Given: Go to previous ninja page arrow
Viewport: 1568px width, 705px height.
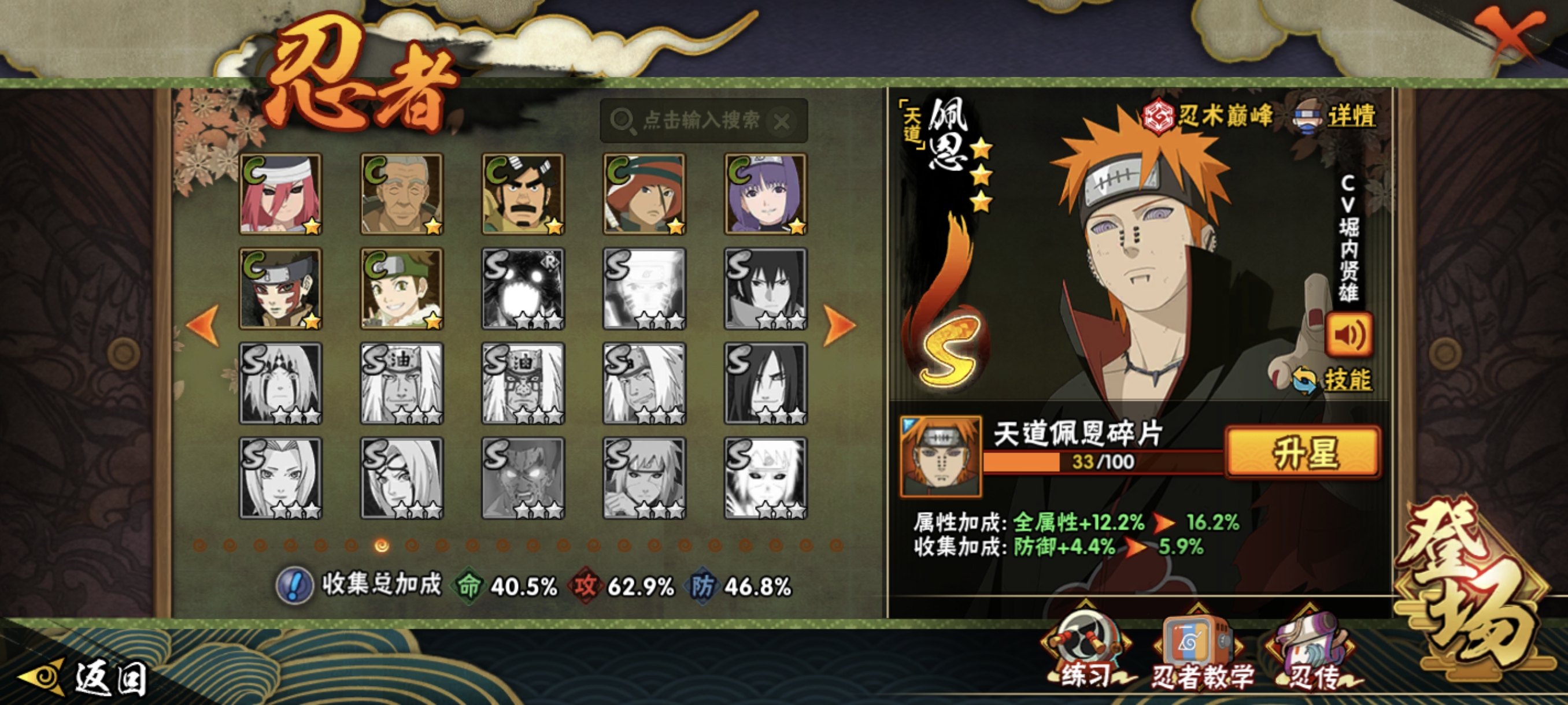Looking at the screenshot, I should (203, 325).
